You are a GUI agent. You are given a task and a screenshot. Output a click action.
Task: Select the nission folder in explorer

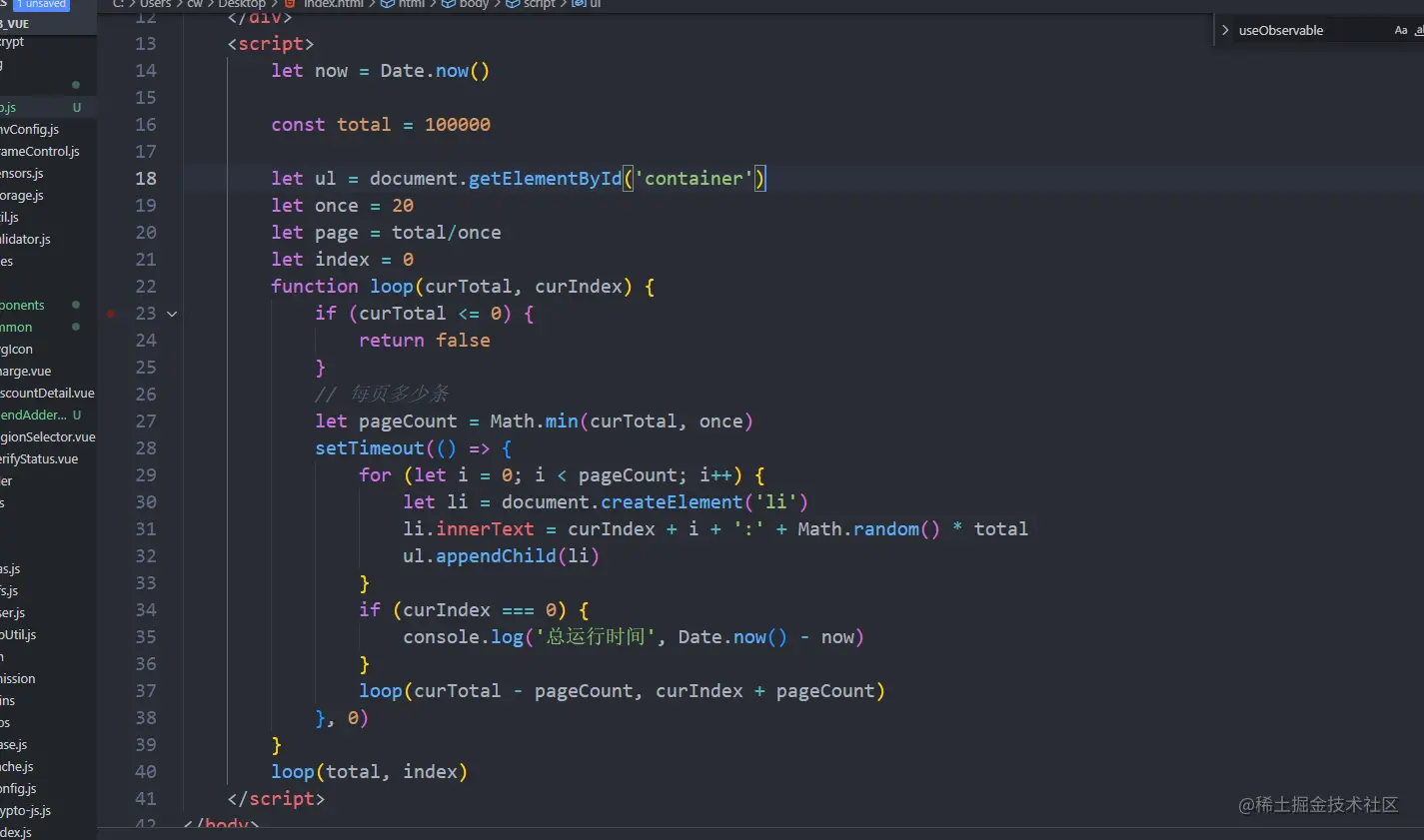pos(18,678)
